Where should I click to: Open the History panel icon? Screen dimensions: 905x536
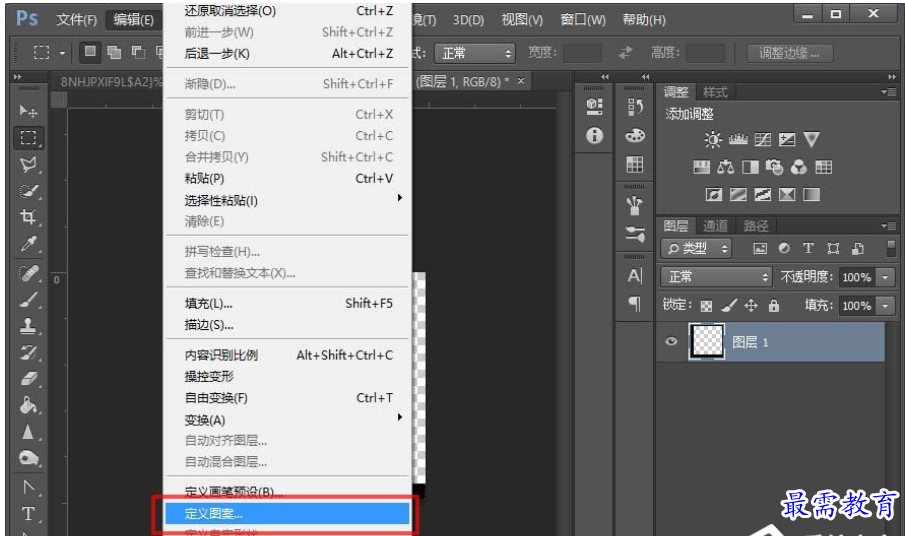[635, 106]
